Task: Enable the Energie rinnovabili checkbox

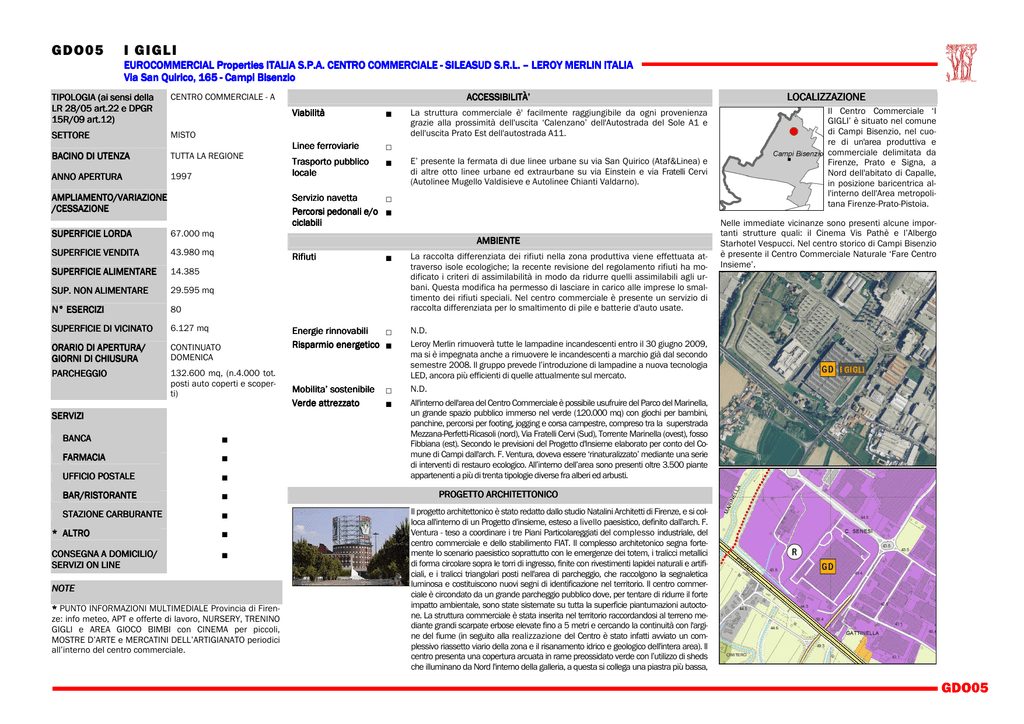Action: (389, 332)
